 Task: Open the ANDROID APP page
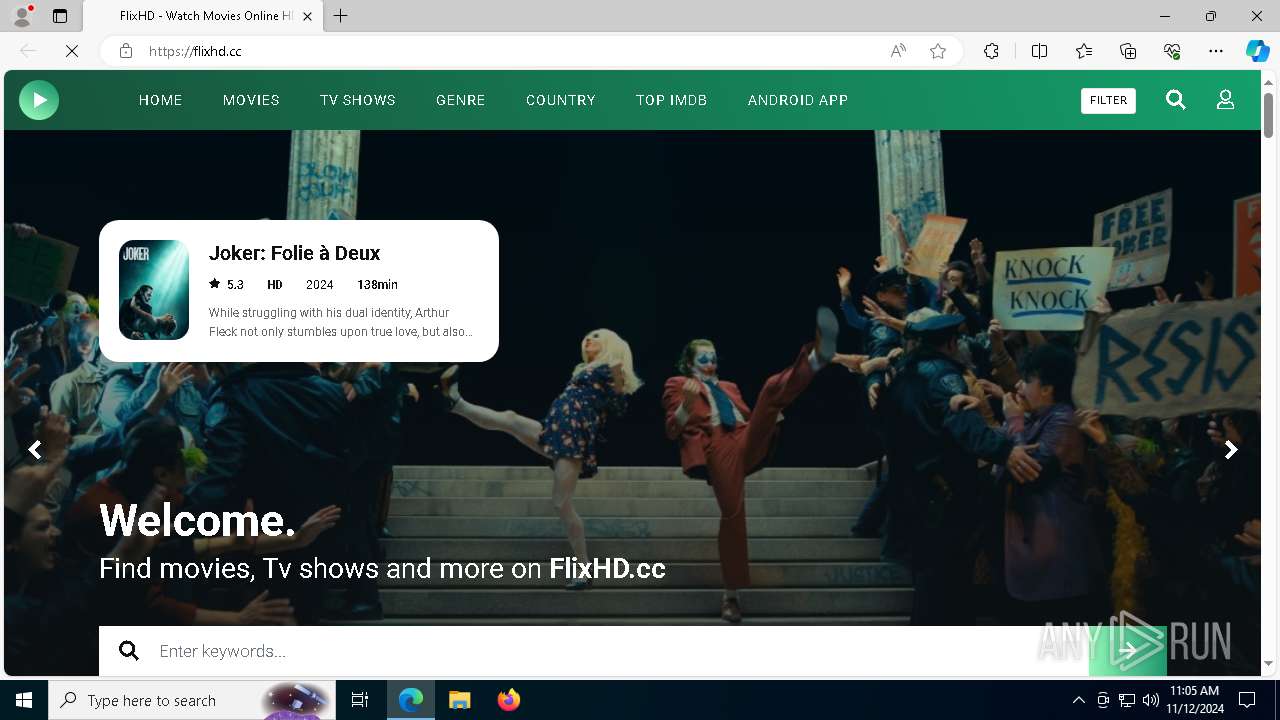click(x=798, y=100)
